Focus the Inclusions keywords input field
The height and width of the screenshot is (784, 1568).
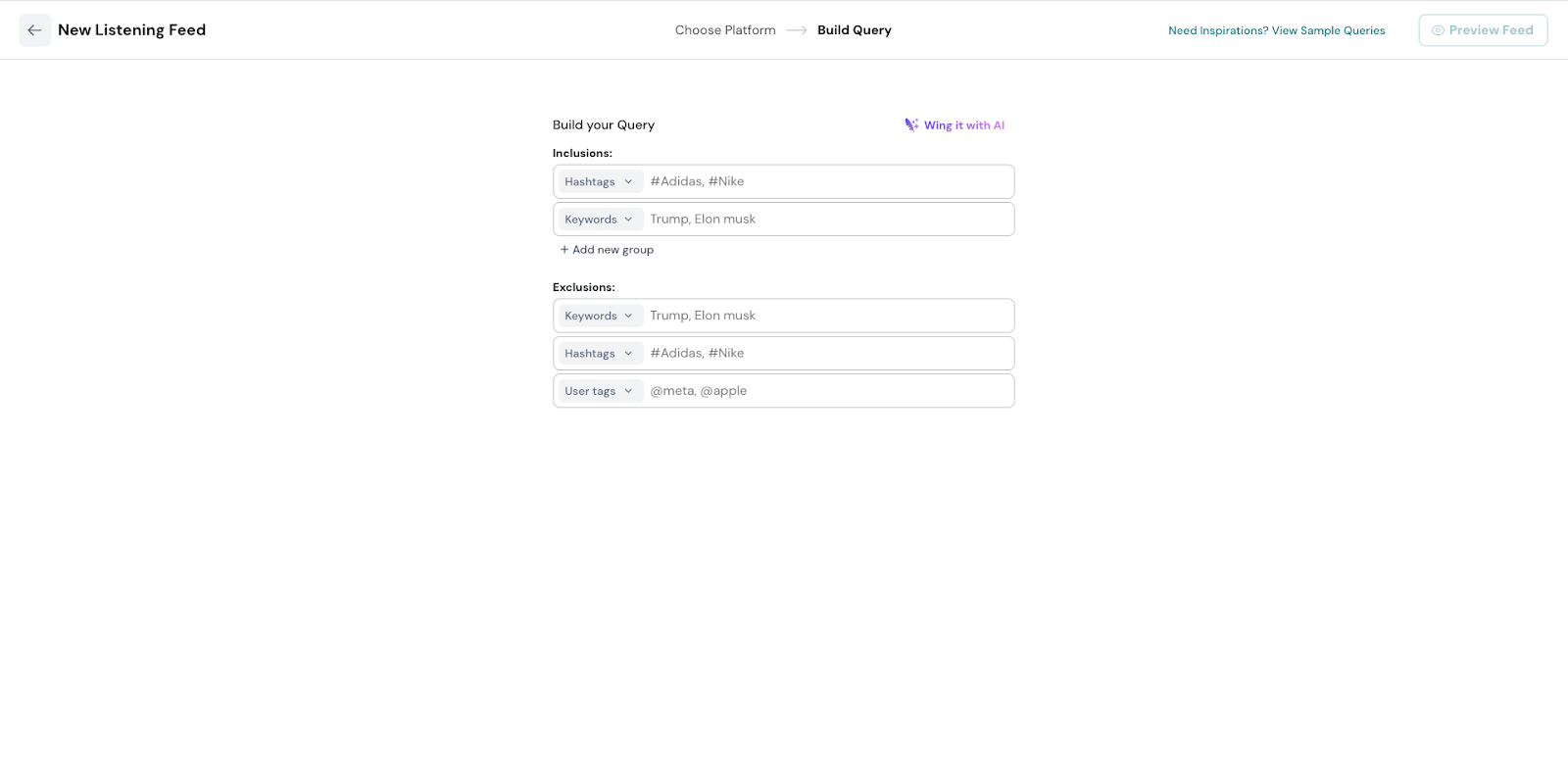(x=828, y=220)
